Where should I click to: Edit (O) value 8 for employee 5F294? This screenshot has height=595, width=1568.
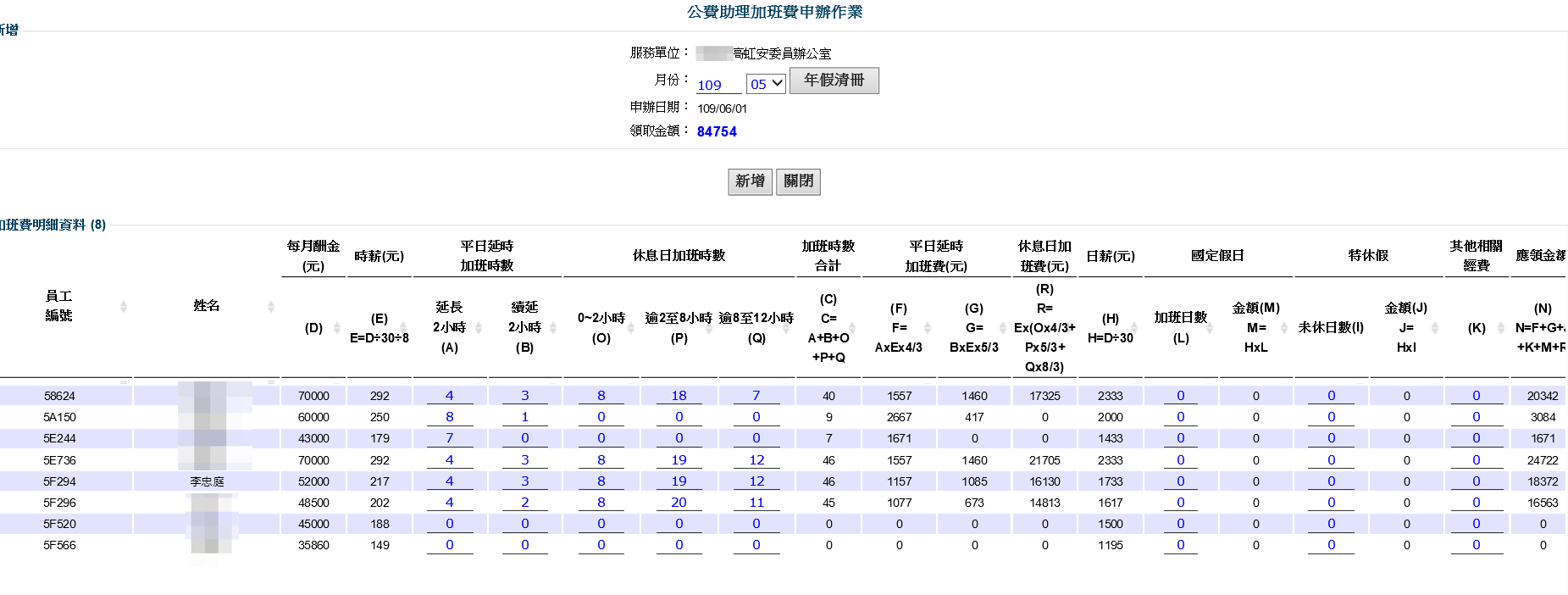click(601, 481)
